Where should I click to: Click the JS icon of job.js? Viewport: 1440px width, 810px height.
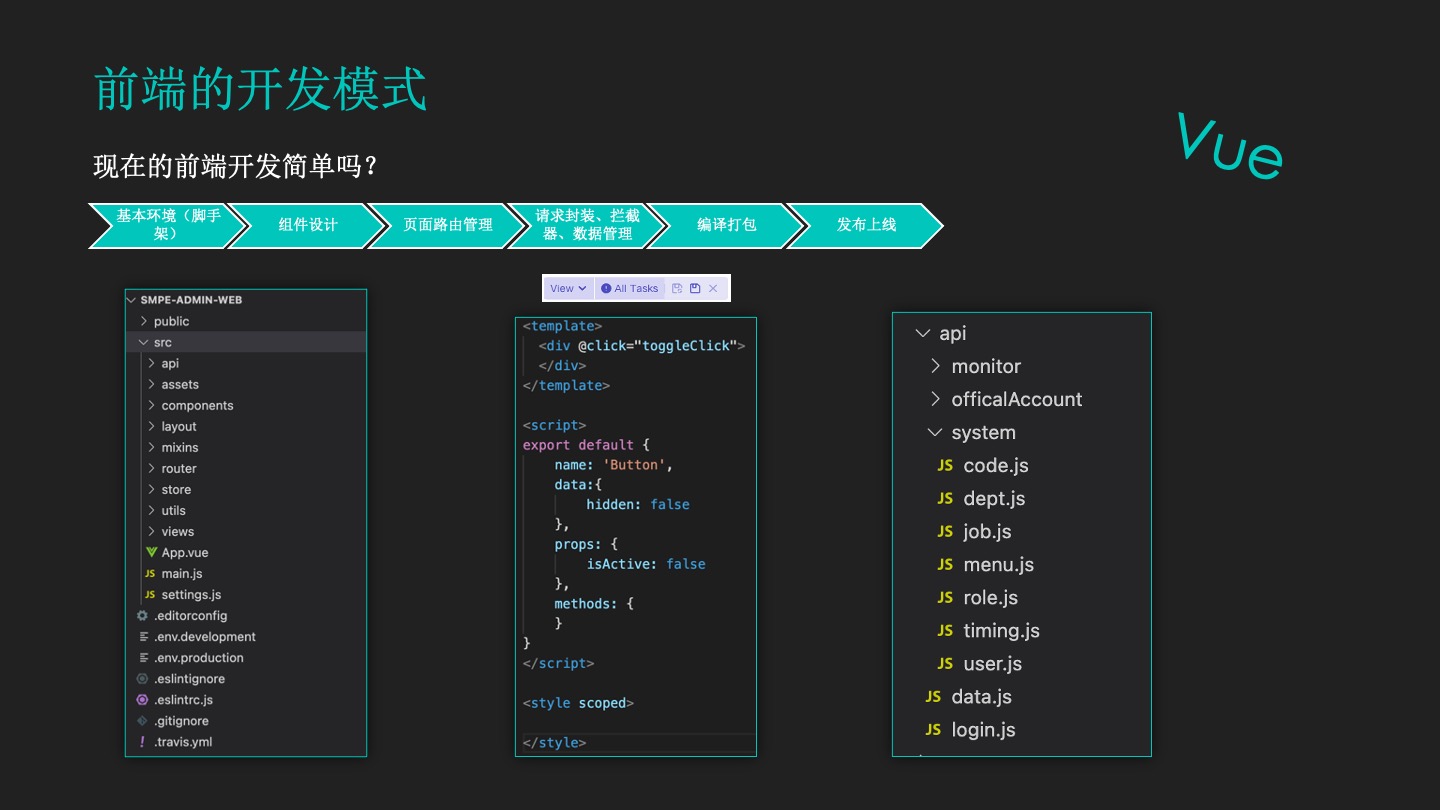[x=945, y=531]
